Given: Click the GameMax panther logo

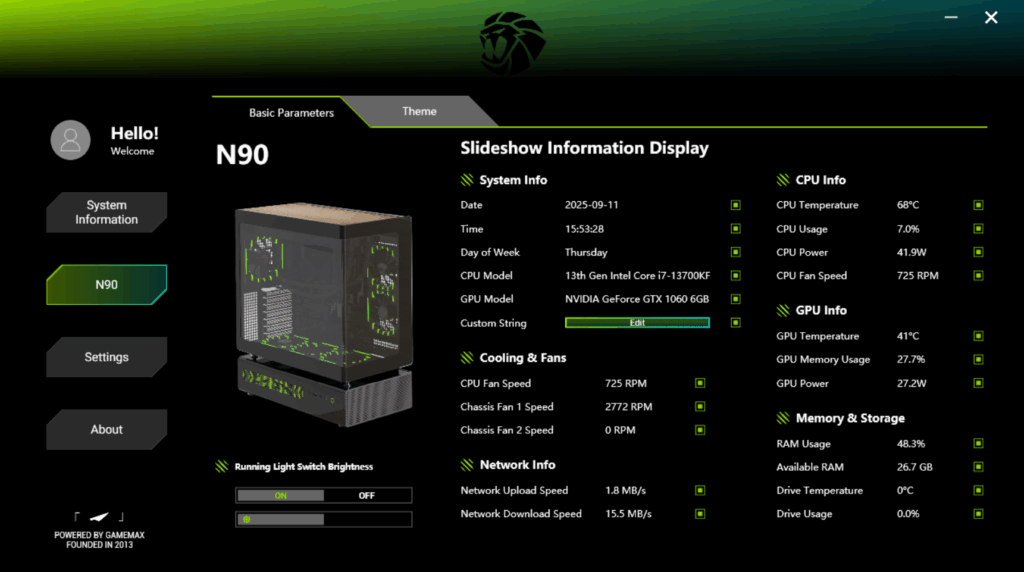Looking at the screenshot, I should 513,43.
